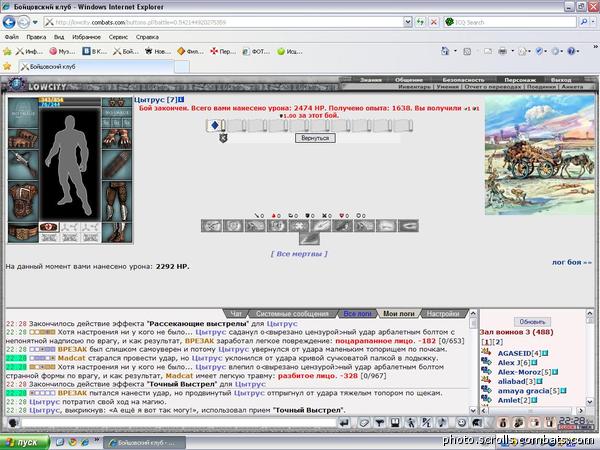Click the Инф... favorites bar link
This screenshot has width=600, height=450.
pos(30,51)
